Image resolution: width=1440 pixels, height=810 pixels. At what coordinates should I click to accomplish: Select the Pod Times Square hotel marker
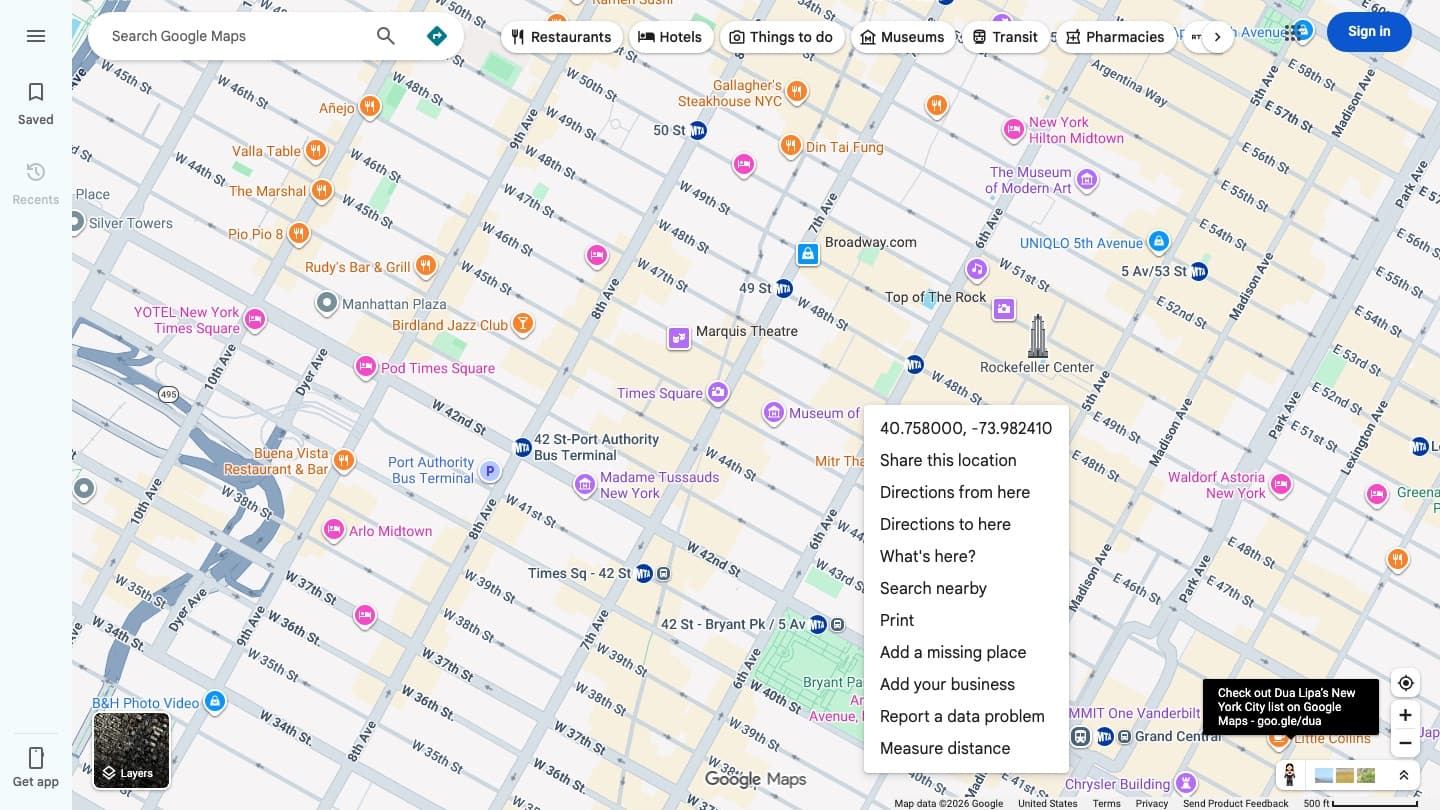tap(365, 367)
